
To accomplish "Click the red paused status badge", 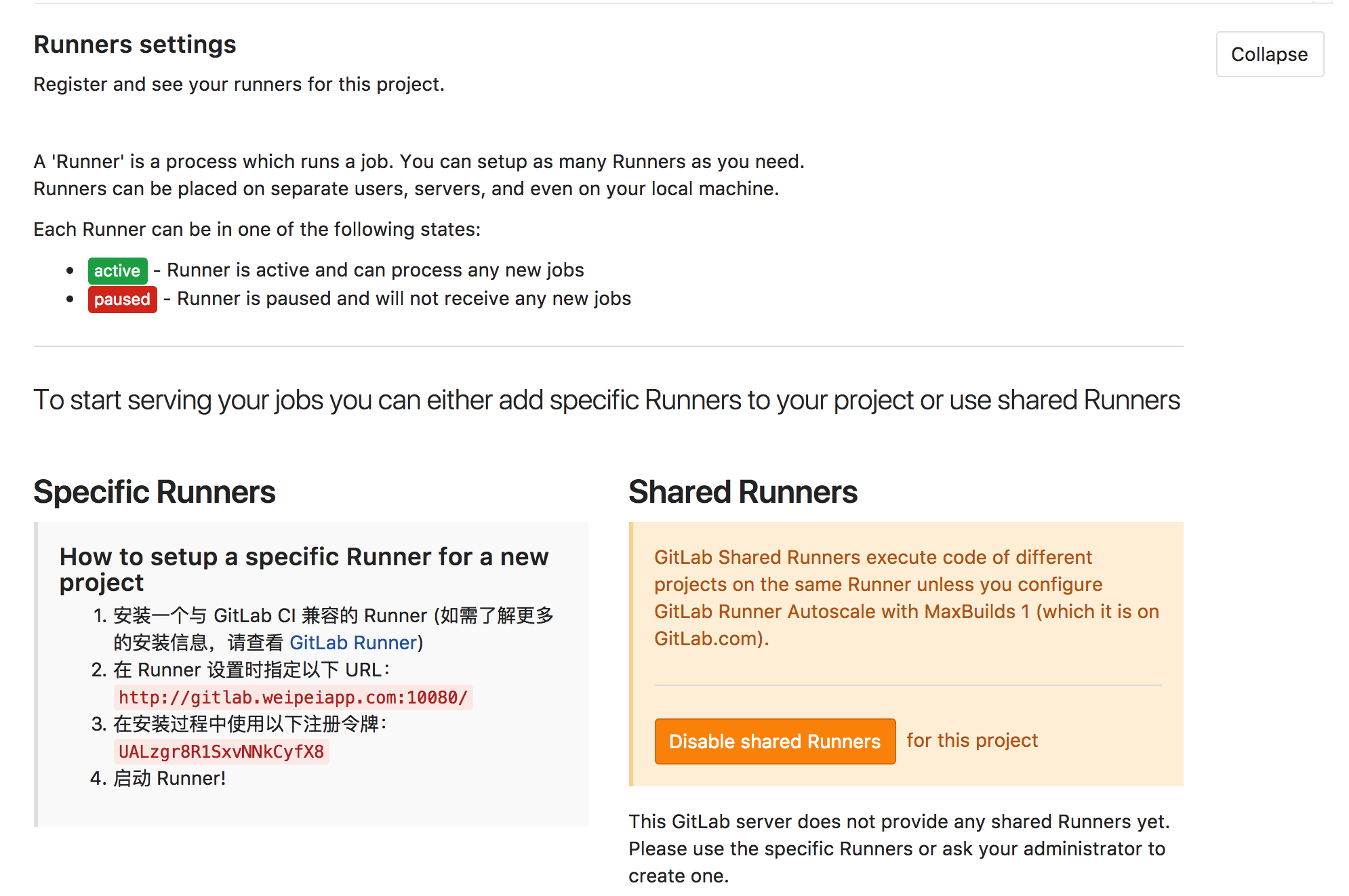I will (122, 299).
